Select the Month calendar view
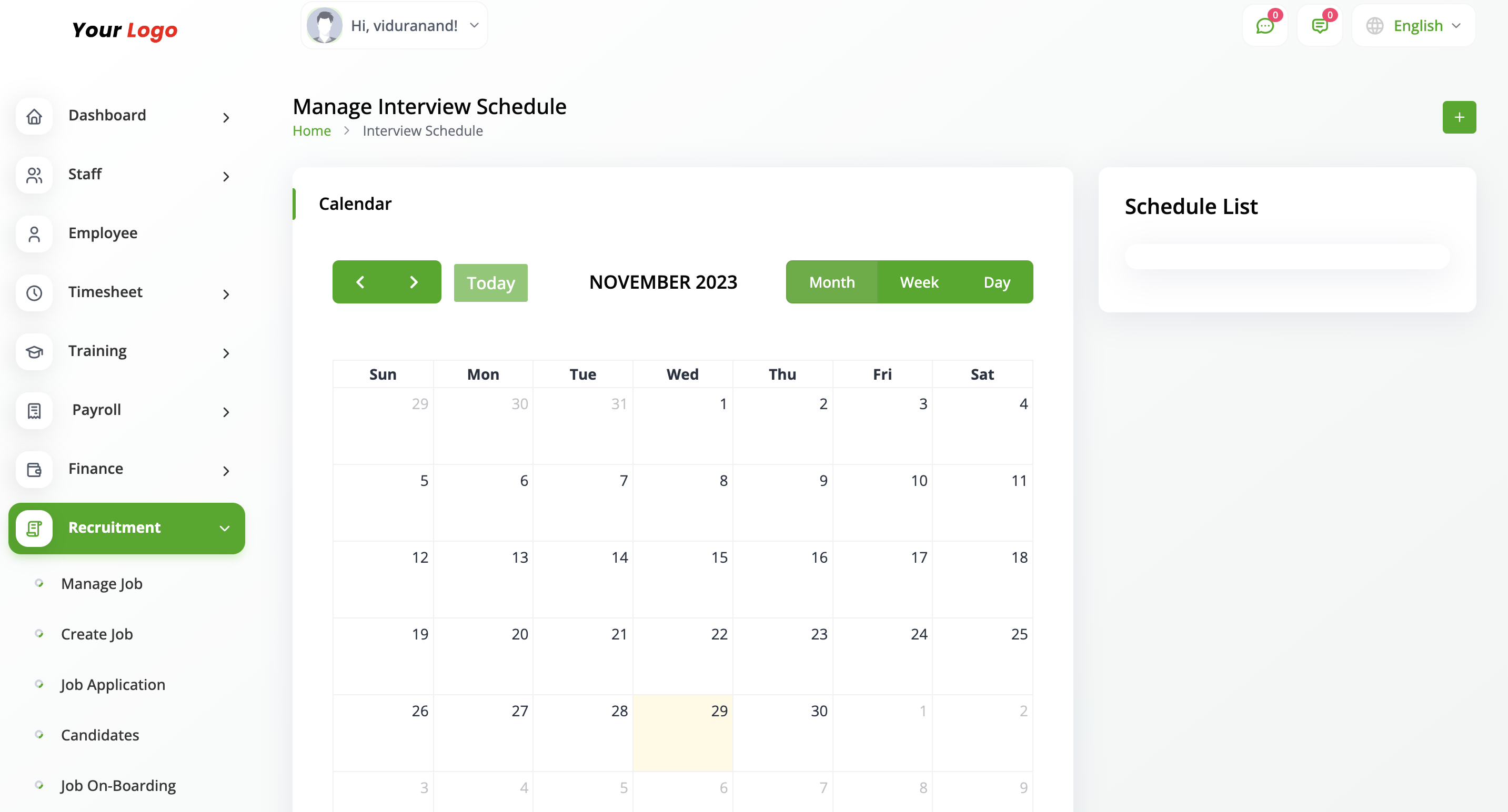This screenshot has height=812, width=1508. point(831,282)
